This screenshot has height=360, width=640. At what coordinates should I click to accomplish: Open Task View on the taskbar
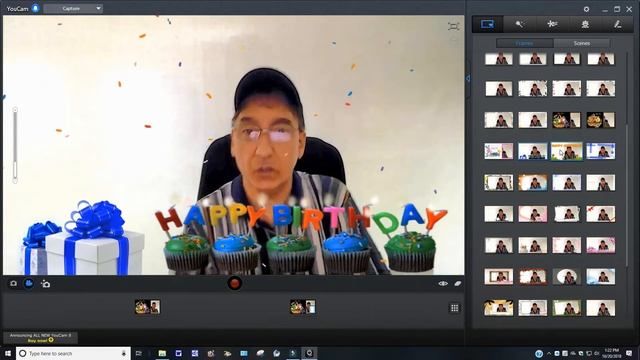(139, 353)
